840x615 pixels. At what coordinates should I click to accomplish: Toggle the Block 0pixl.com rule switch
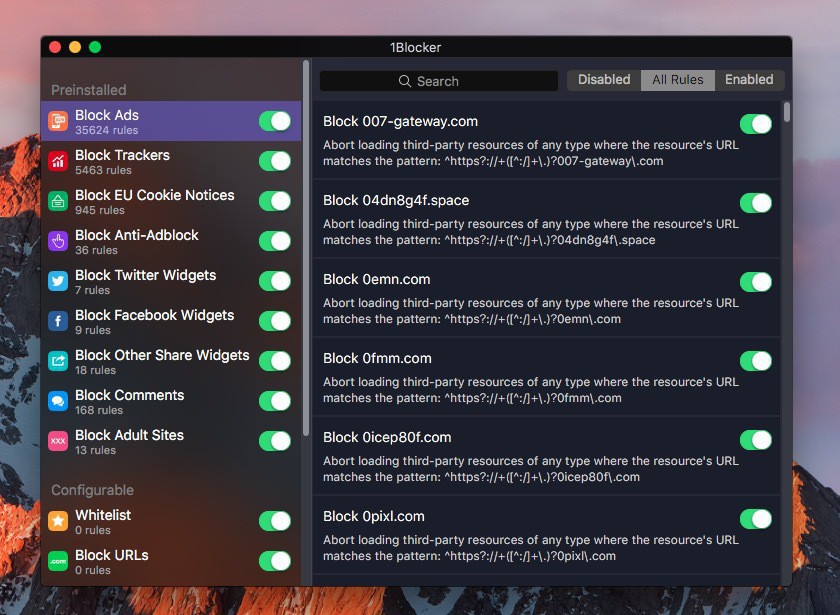(756, 519)
